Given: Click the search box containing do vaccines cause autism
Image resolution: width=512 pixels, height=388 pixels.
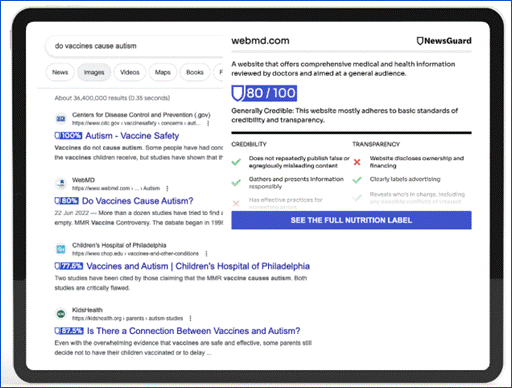Looking at the screenshot, I should [x=133, y=46].
